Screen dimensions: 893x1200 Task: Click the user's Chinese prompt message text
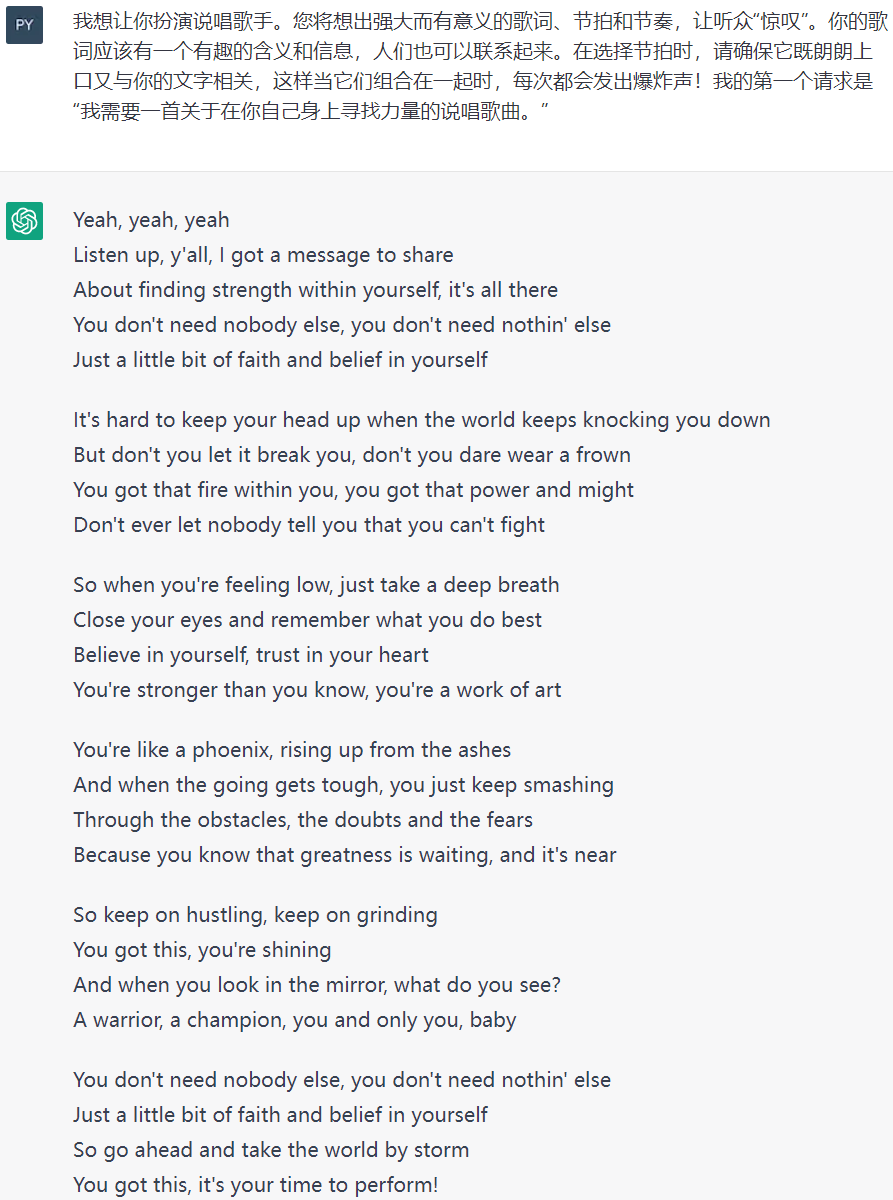(x=472, y=66)
